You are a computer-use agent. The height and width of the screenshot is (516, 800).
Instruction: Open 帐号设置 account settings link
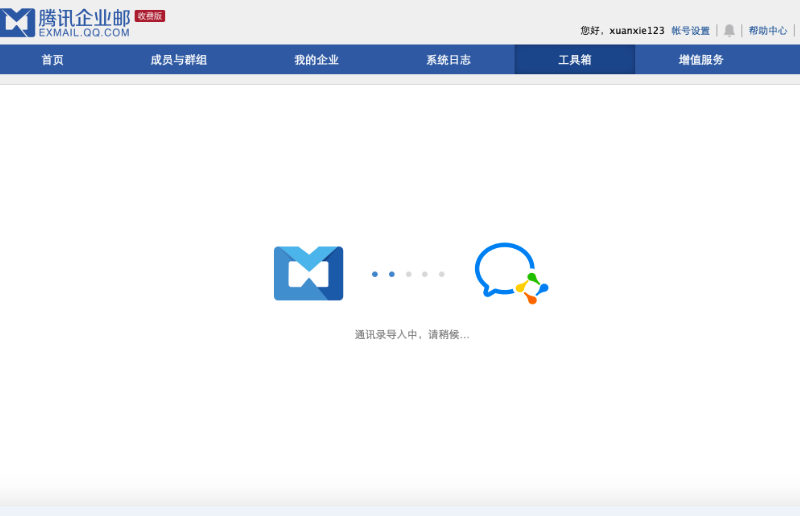(x=690, y=31)
